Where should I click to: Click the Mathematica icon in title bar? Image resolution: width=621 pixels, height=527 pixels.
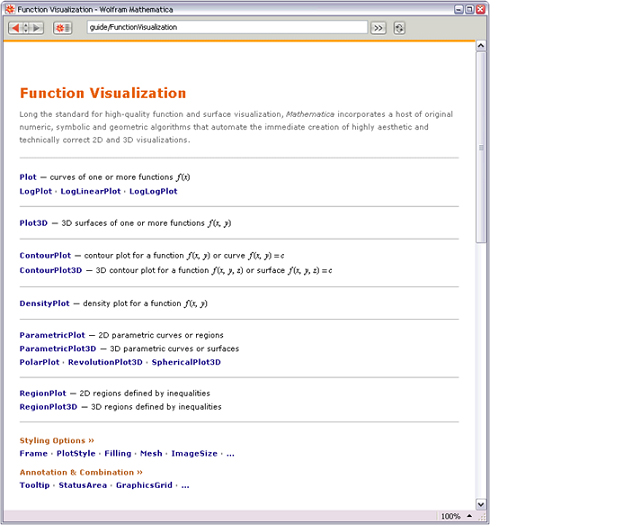[10, 10]
